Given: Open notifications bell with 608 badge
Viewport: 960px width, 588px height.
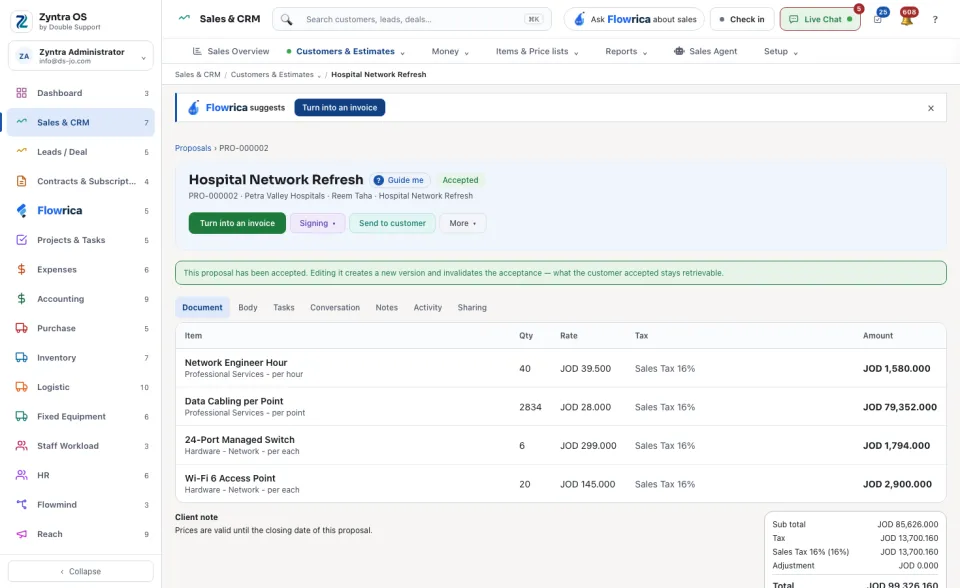Looking at the screenshot, I should click(x=907, y=19).
